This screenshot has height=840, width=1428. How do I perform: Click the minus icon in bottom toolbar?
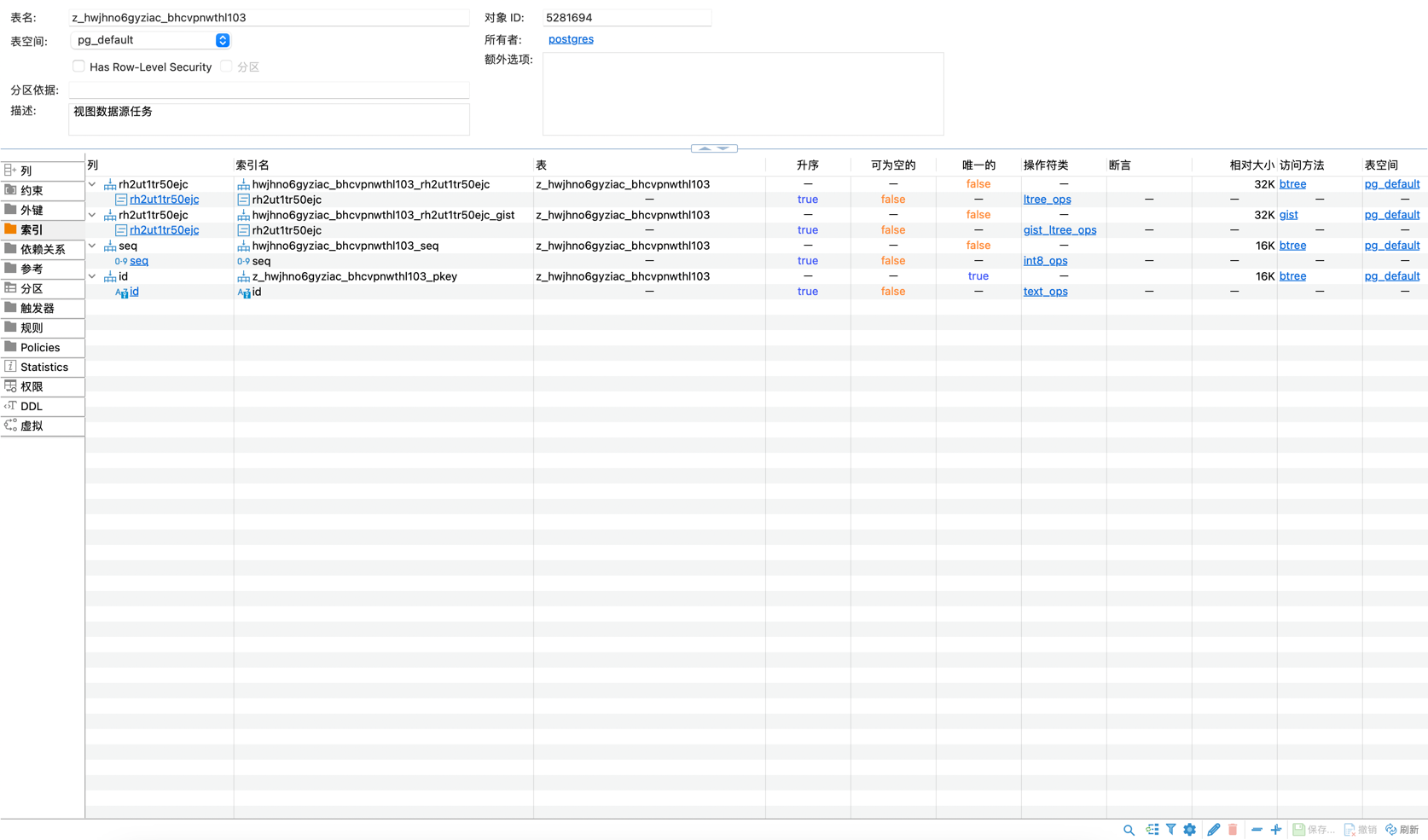(x=1256, y=829)
